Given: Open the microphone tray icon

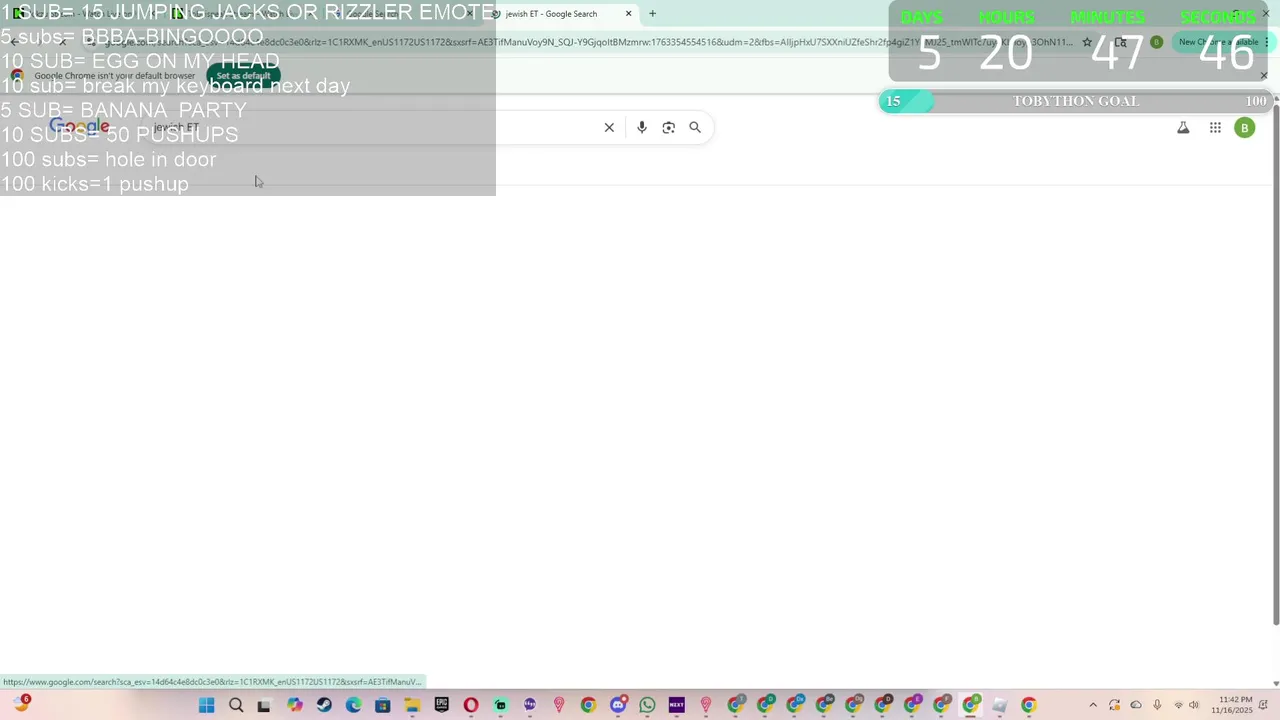Looking at the screenshot, I should [1157, 705].
